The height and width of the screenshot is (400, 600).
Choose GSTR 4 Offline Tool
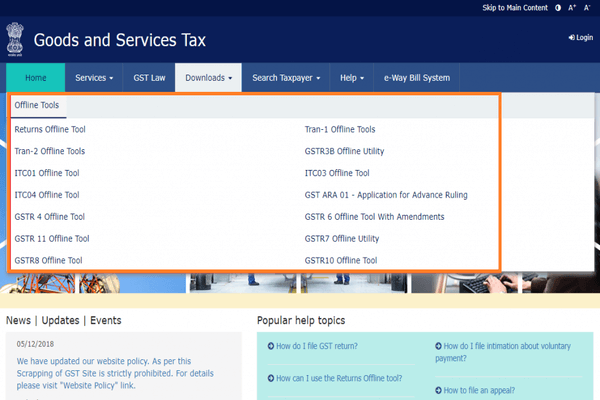tap(49, 217)
